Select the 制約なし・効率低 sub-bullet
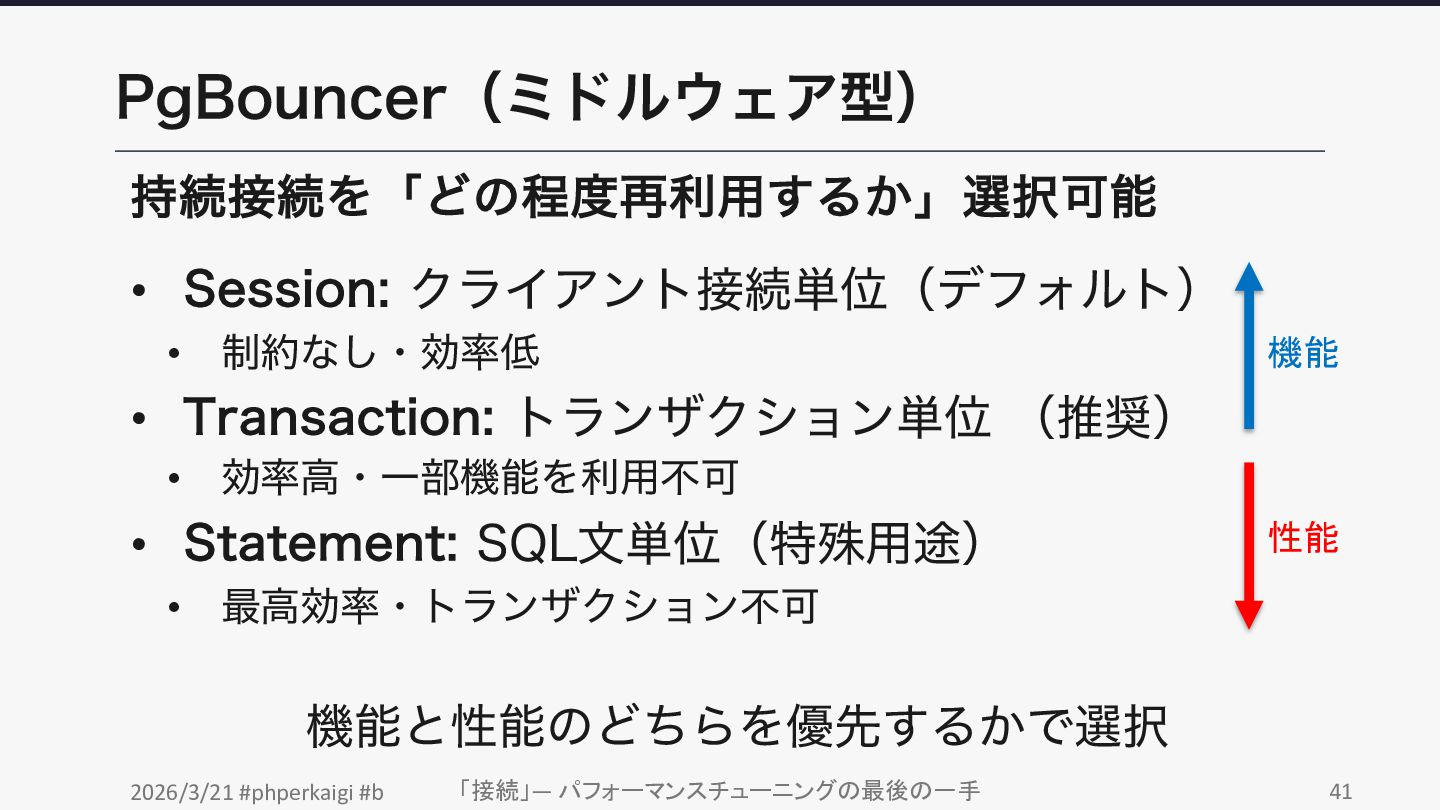 tap(381, 353)
